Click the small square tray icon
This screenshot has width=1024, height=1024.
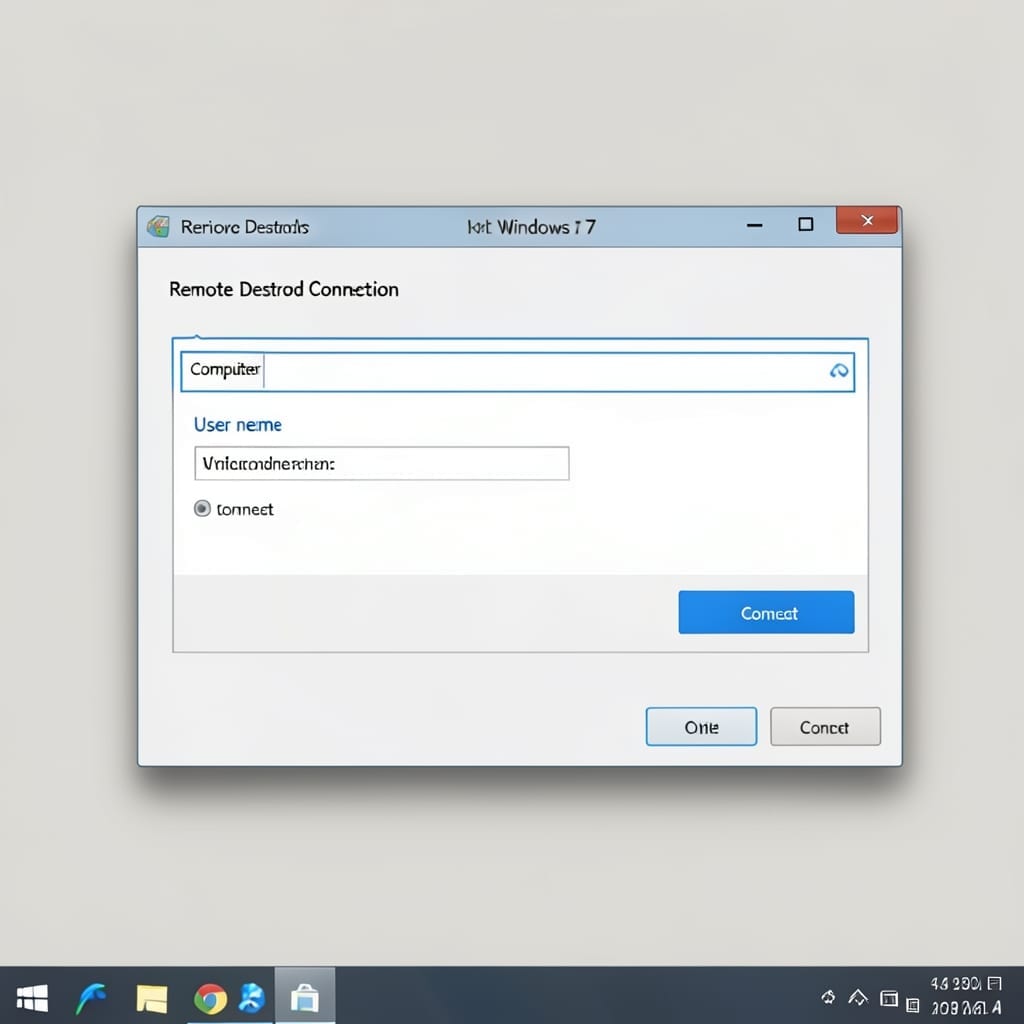click(x=913, y=1005)
